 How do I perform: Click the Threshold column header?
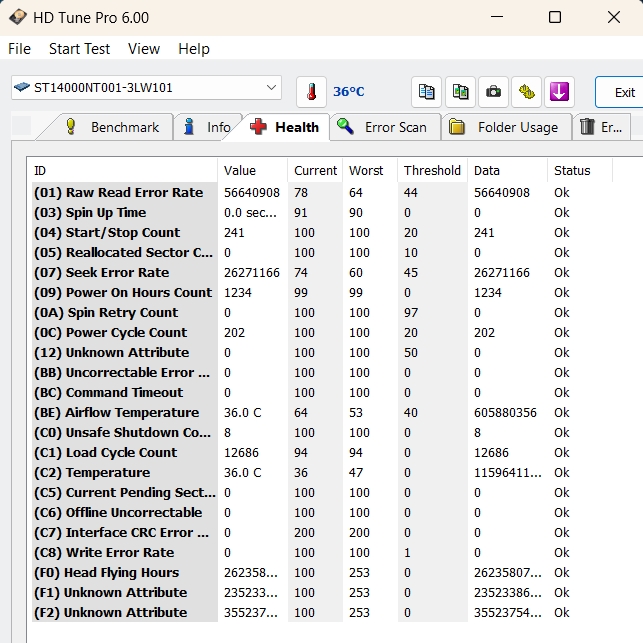pos(432,170)
